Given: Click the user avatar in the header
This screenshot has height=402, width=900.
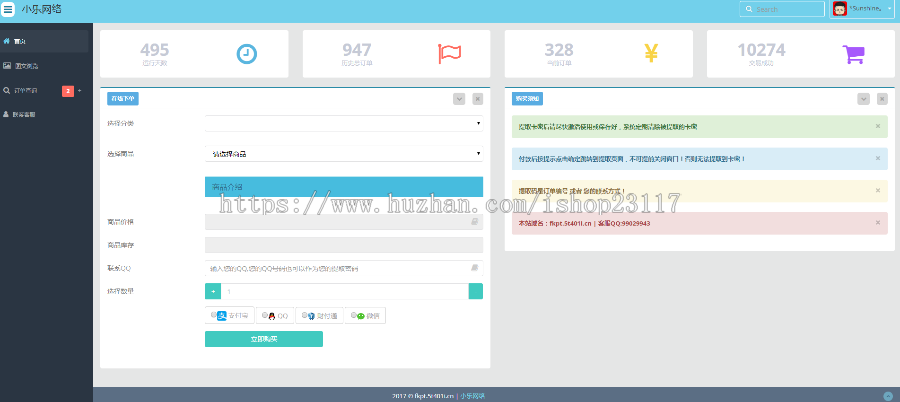Looking at the screenshot, I should coord(840,9).
